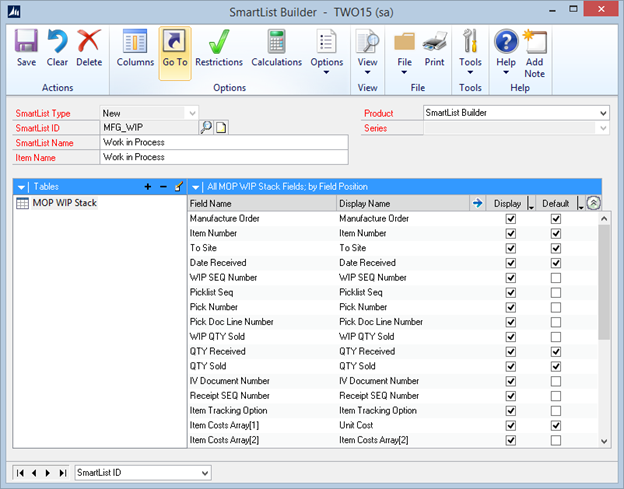Check Default for IV Document Number
The height and width of the screenshot is (489, 624).
point(556,381)
